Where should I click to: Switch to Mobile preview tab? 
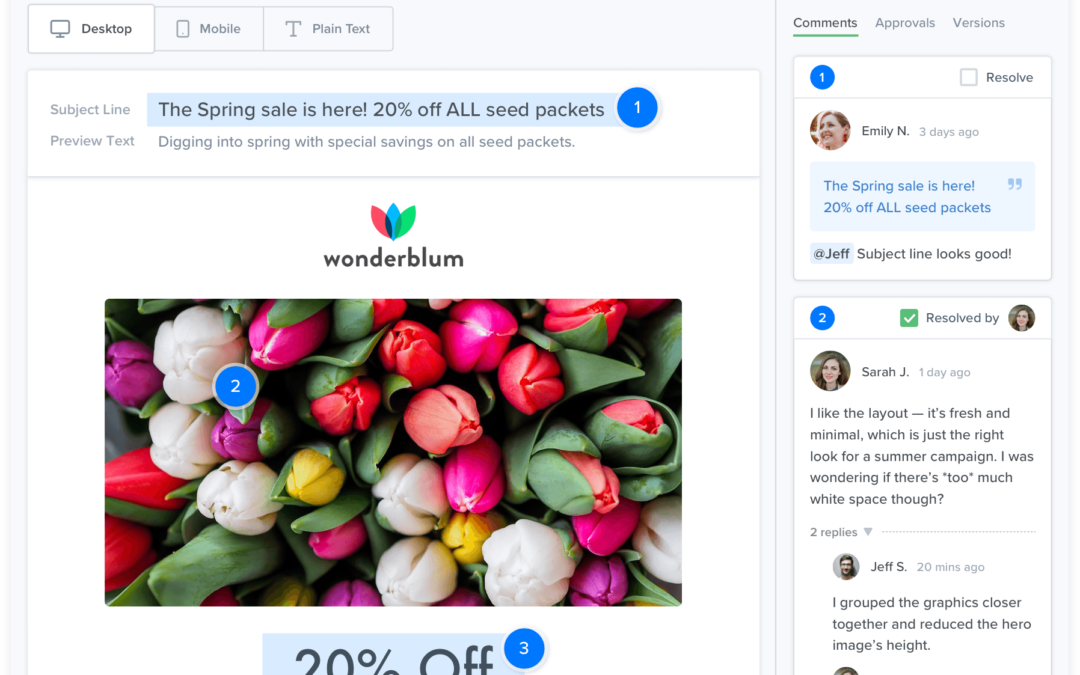[209, 29]
